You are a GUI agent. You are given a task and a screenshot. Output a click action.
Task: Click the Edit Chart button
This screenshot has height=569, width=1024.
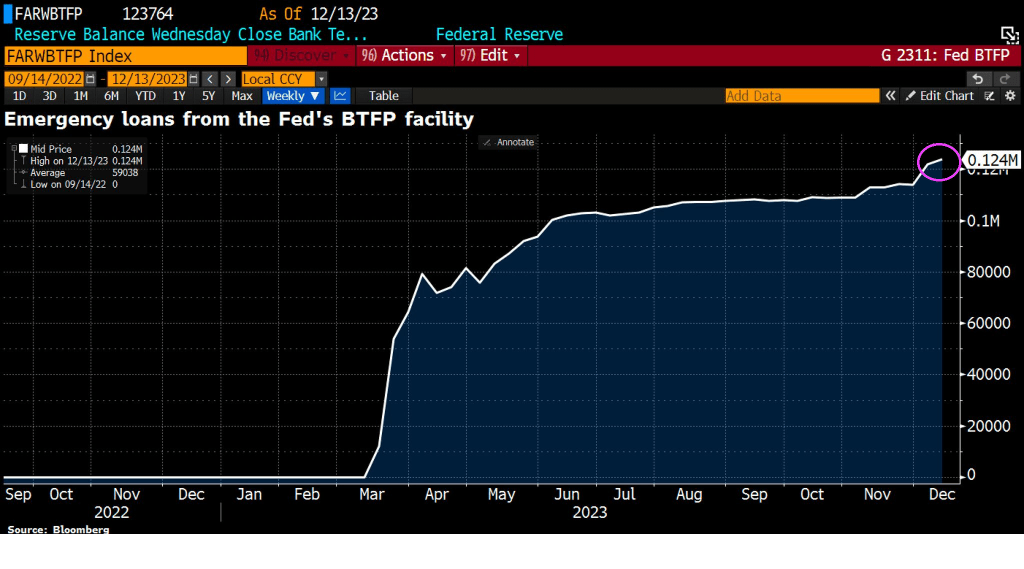tap(939, 96)
